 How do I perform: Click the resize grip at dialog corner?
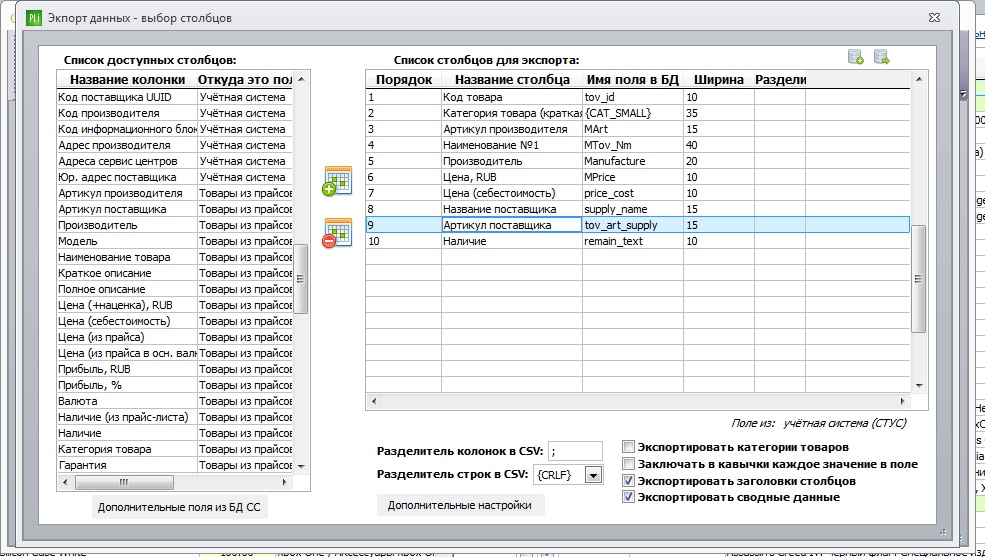(942, 531)
